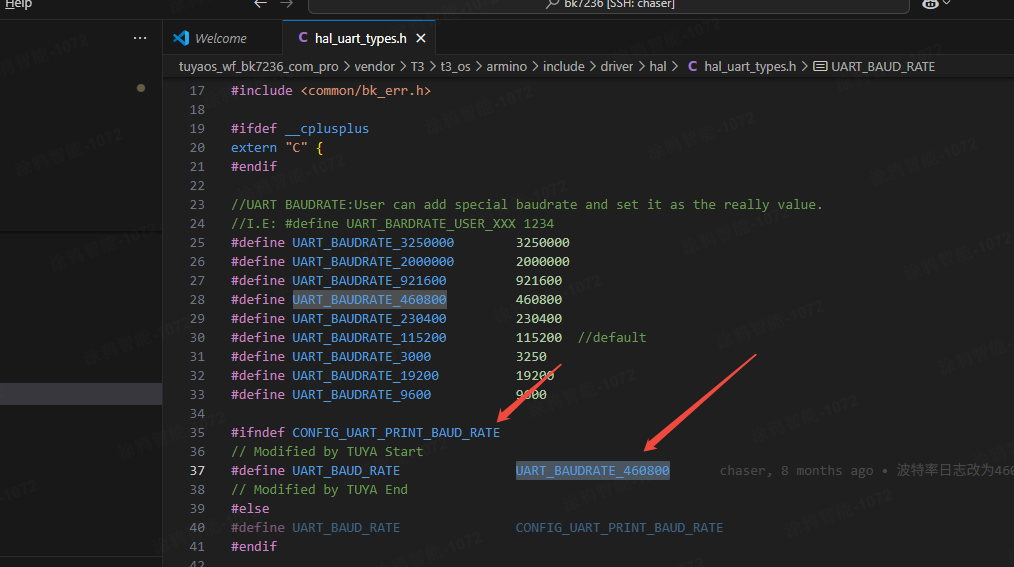The height and width of the screenshot is (567, 1014).
Task: Open the Copilot chat icon
Action: [x=929, y=4]
